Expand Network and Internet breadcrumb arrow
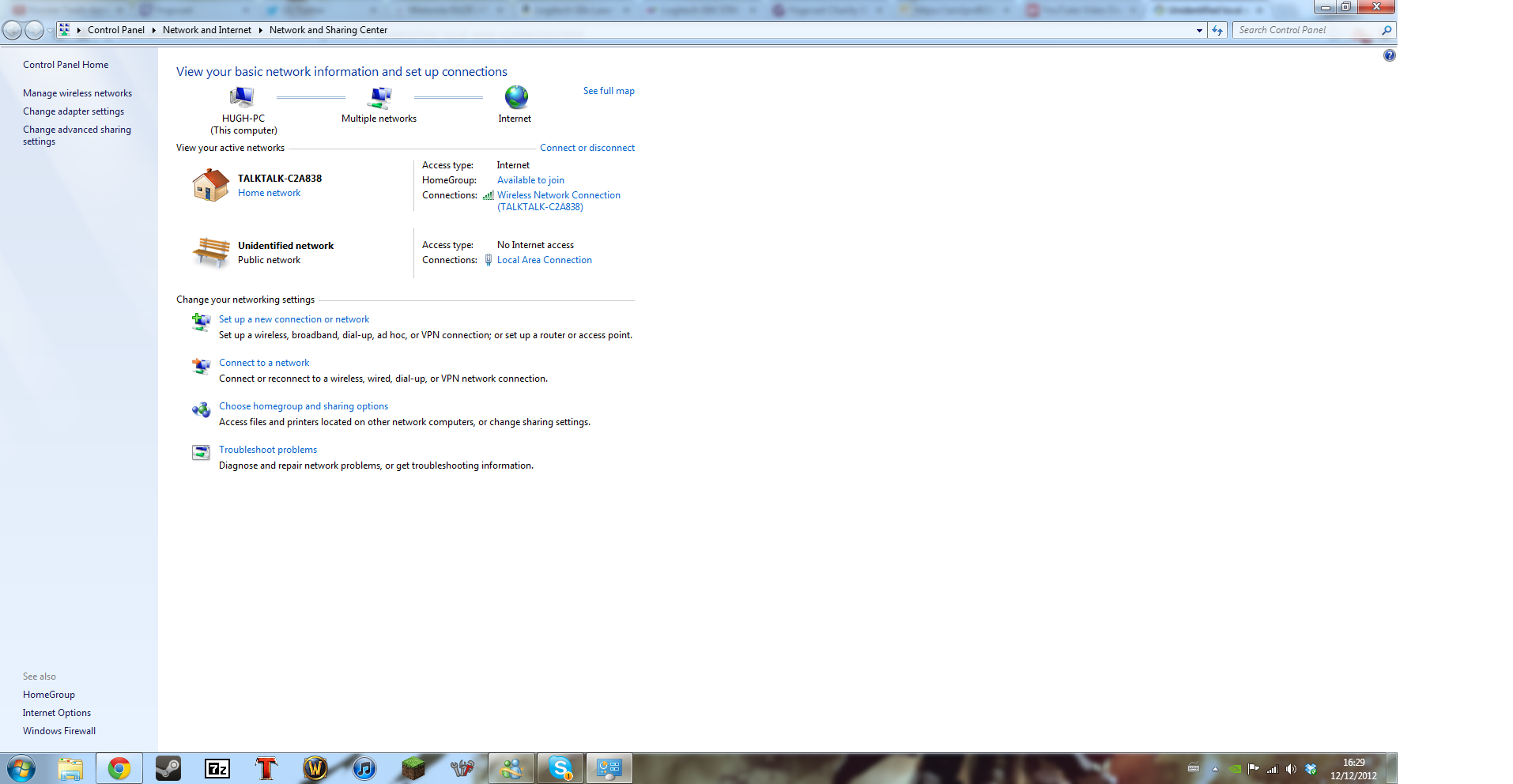 pos(260,30)
